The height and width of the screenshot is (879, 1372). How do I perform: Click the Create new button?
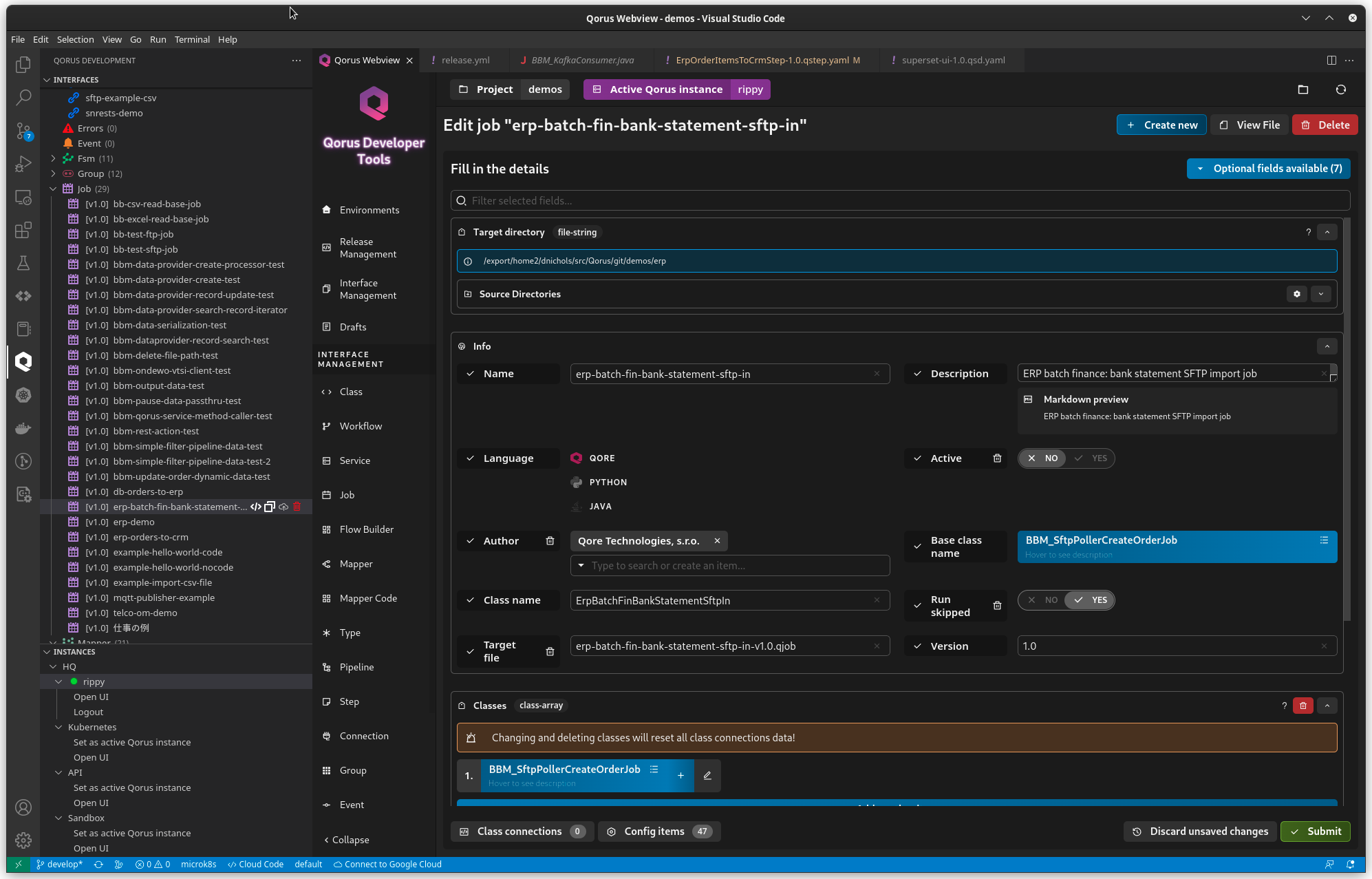[1161, 125]
